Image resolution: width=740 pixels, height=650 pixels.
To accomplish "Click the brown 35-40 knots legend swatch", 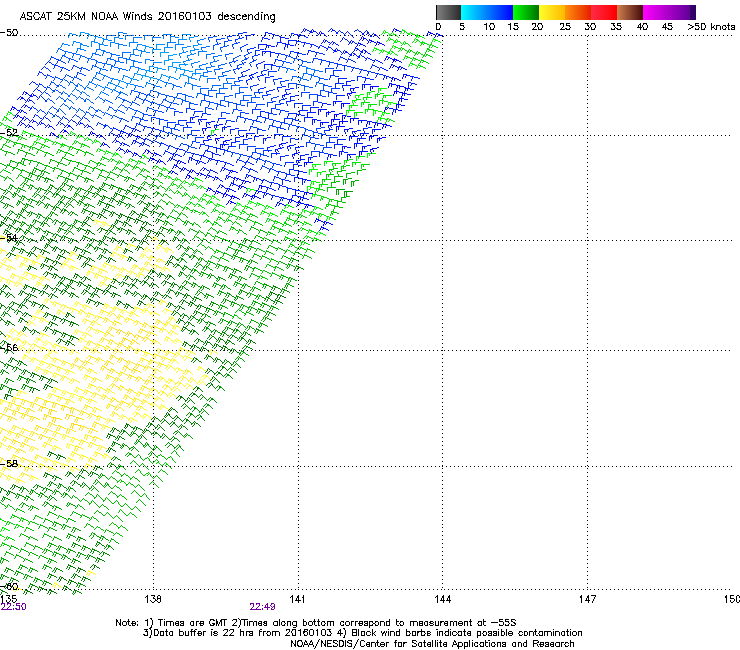I will (630, 12).
